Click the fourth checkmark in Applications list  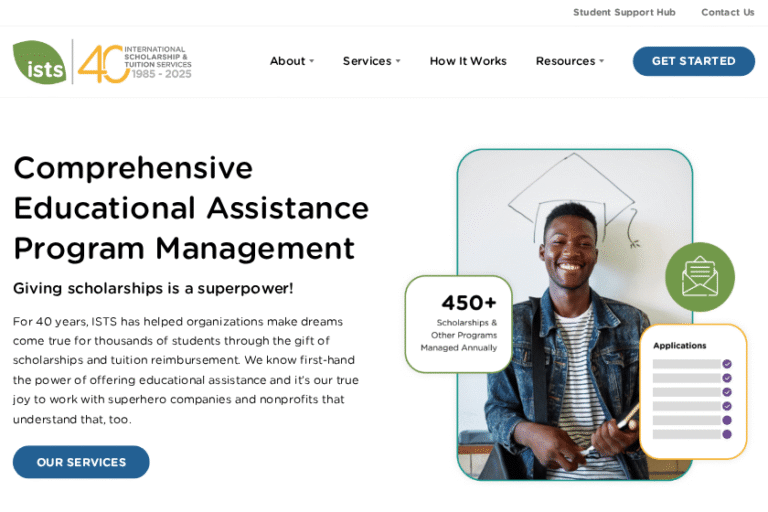click(727, 406)
